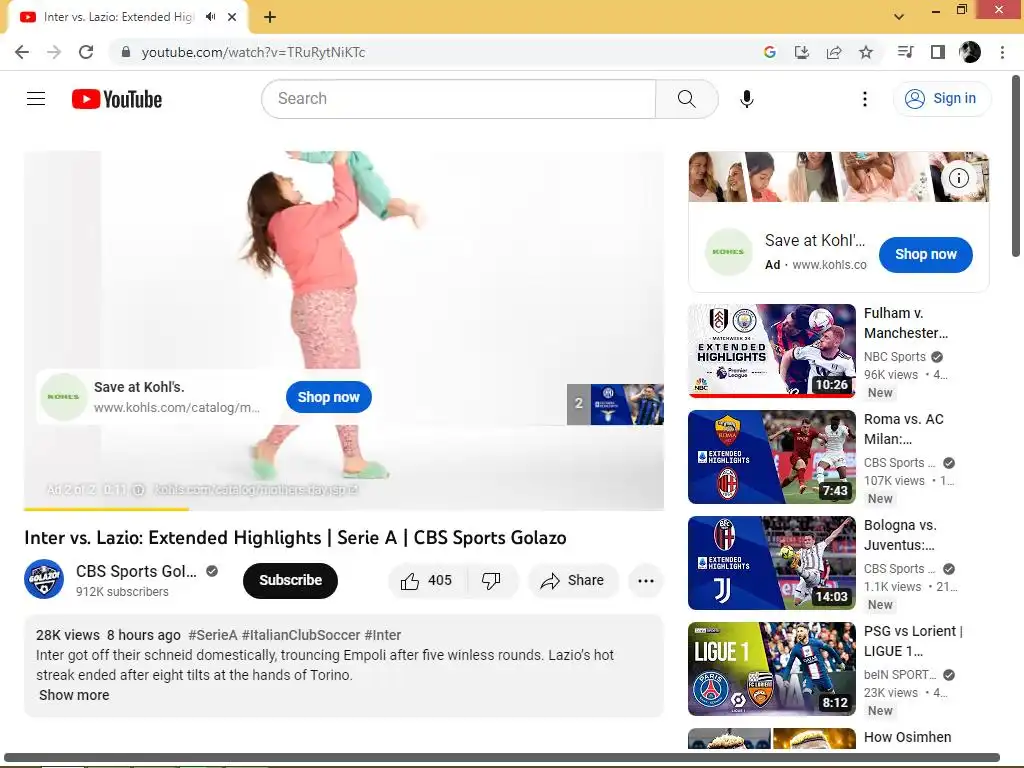1024x768 pixels.
Task: Open PSG vs Lorient thumbnail
Action: click(772, 669)
